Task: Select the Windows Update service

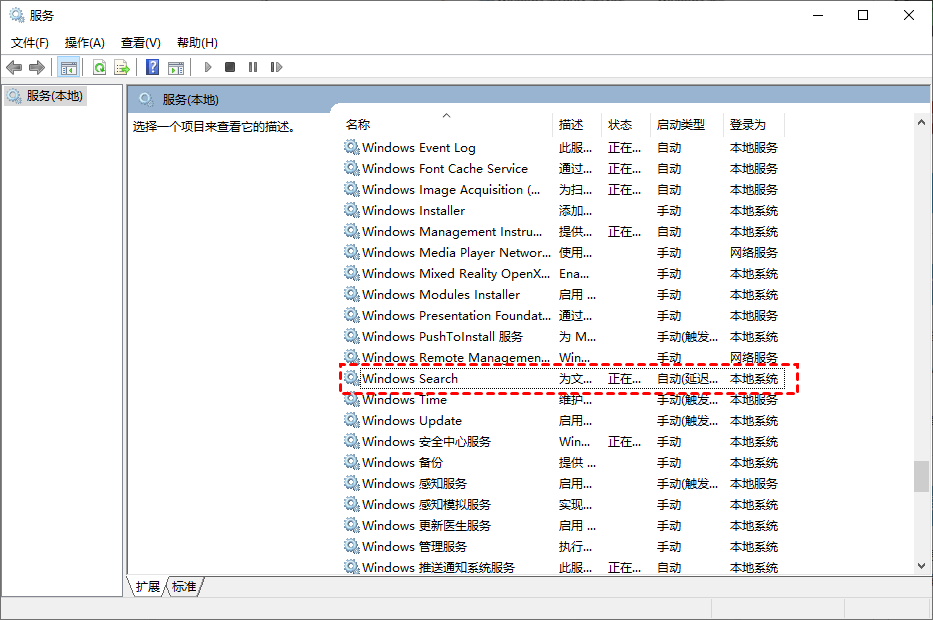Action: pyautogui.click(x=410, y=420)
